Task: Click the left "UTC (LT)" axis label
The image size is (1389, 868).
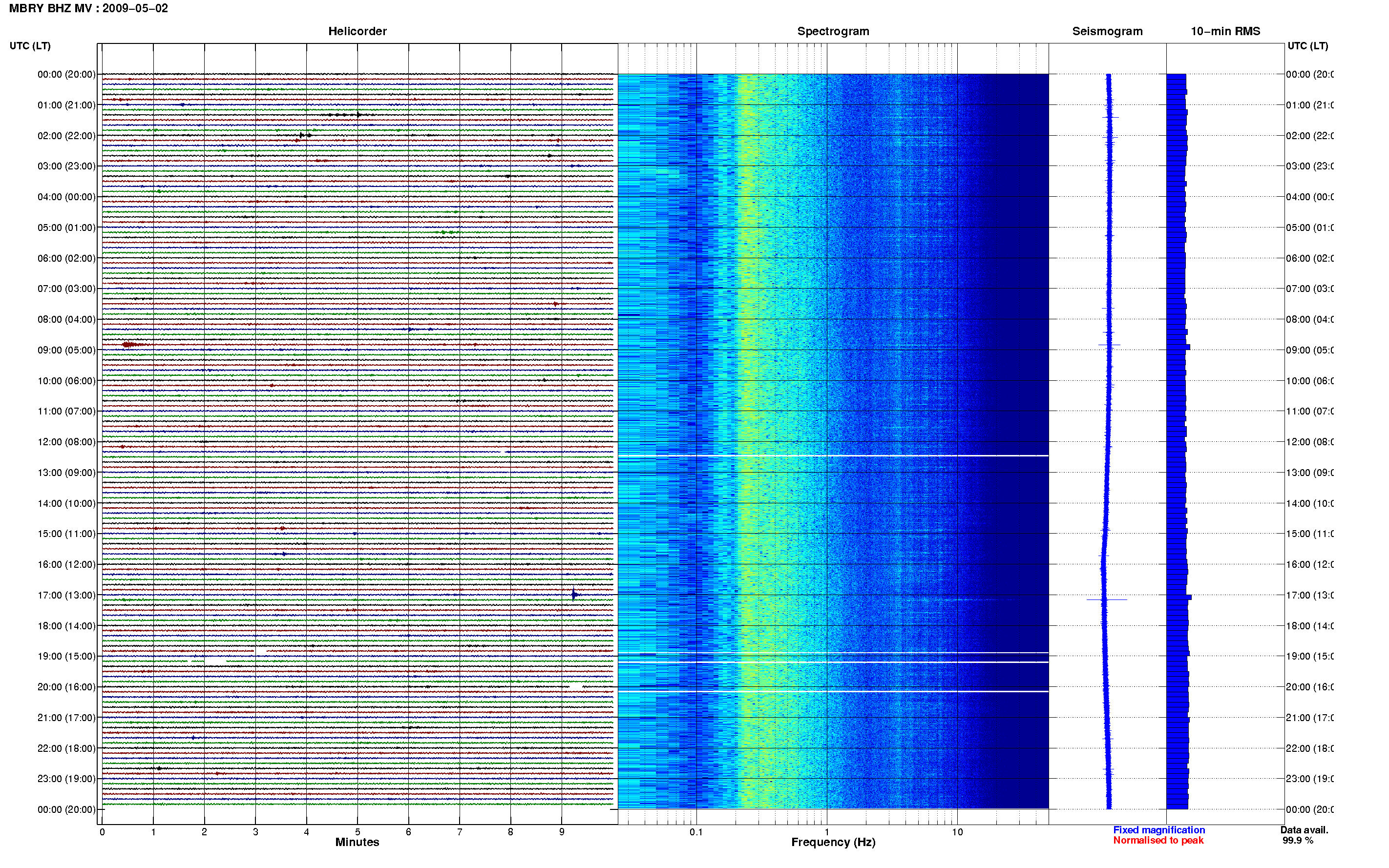Action: [30, 46]
